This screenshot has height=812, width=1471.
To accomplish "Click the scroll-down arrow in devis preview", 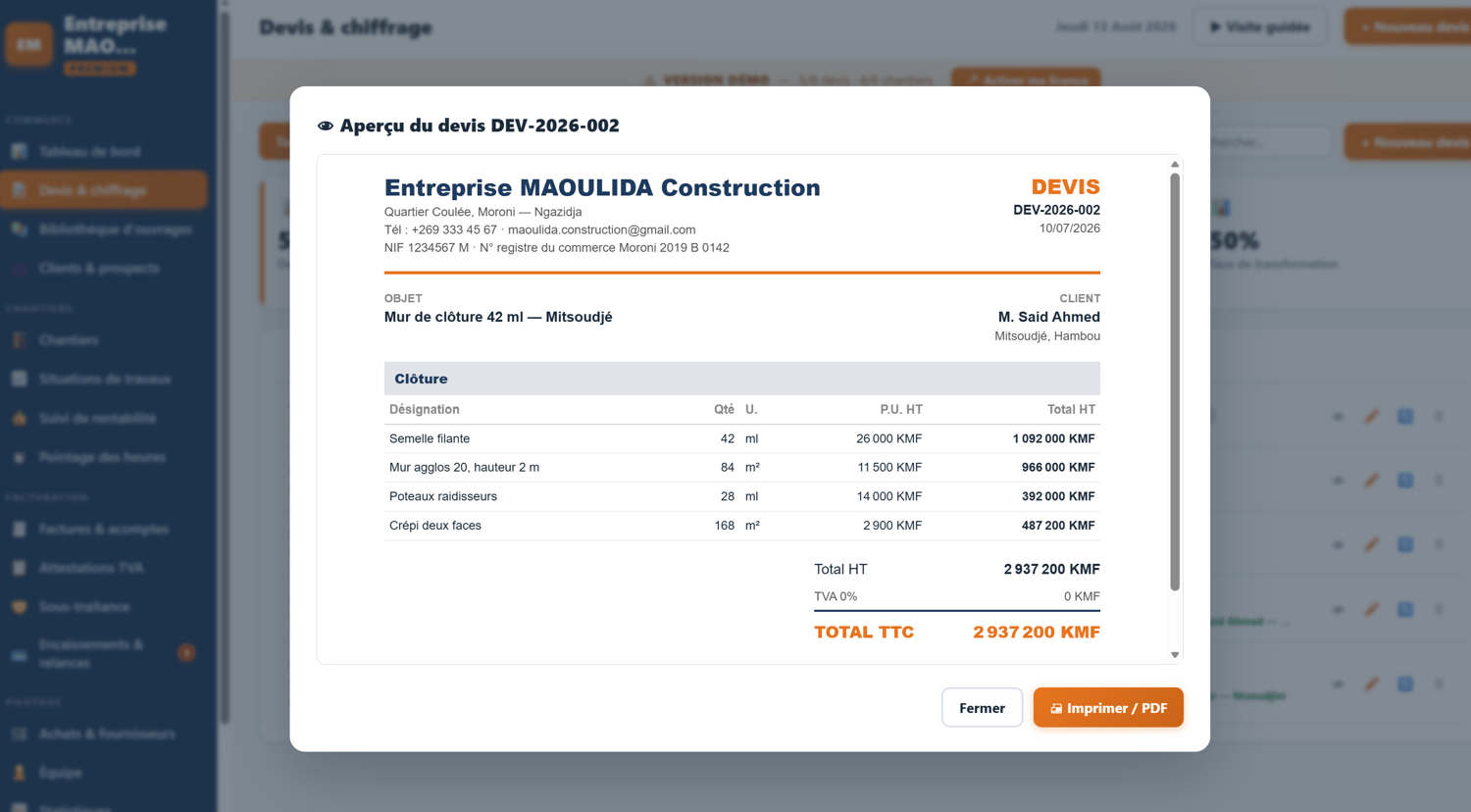I will point(1175,654).
